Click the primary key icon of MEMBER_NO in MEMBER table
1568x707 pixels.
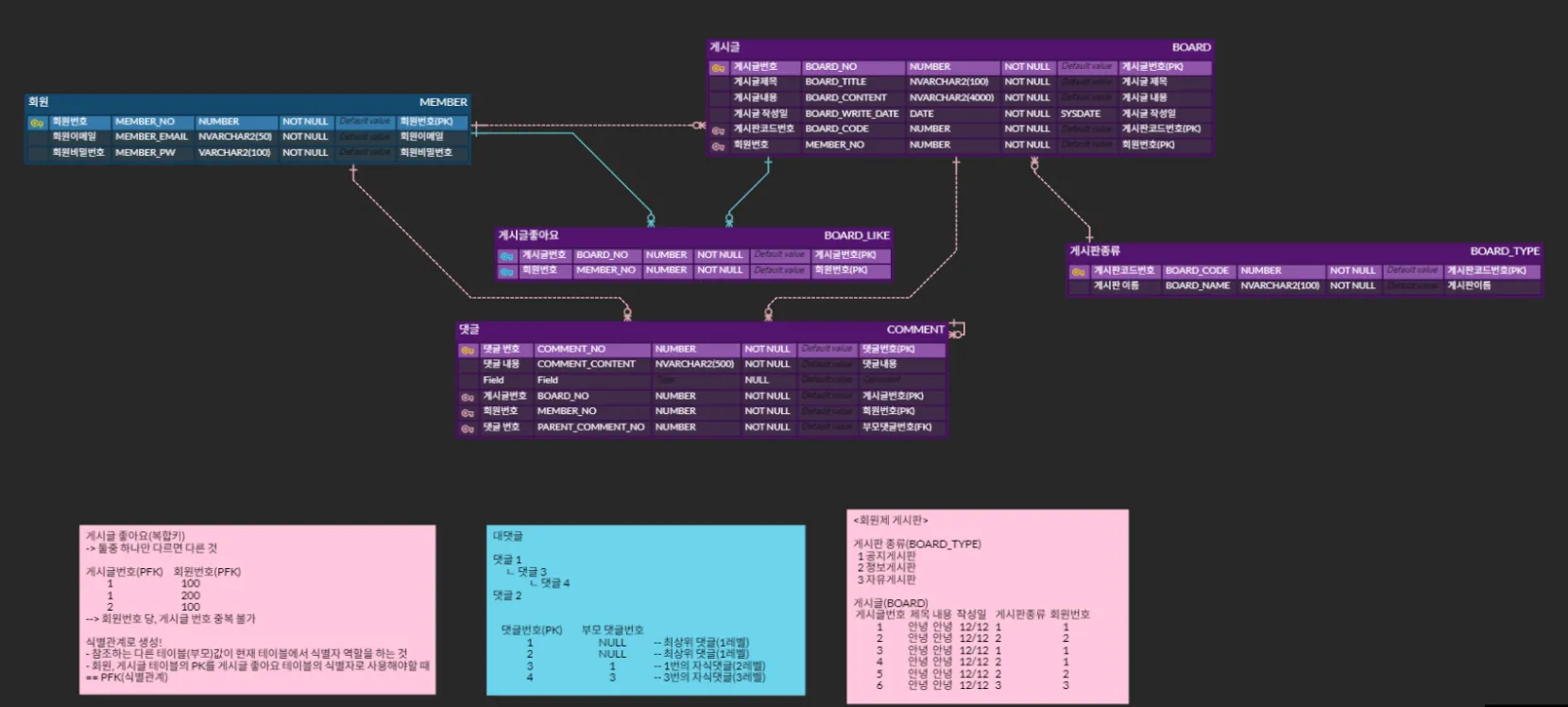37,122
